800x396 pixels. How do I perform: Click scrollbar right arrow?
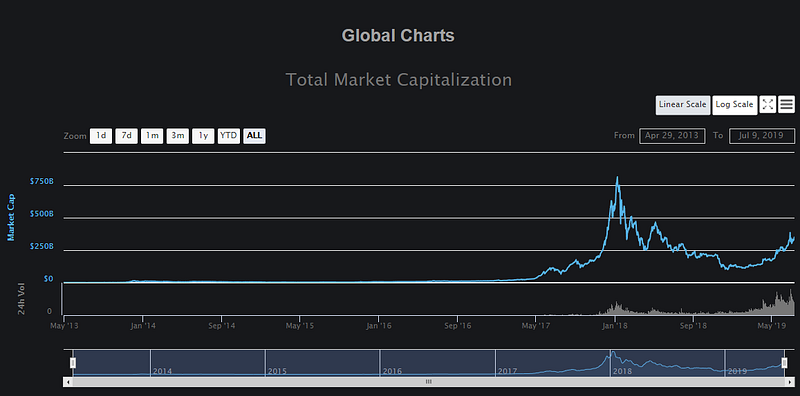tap(790, 381)
